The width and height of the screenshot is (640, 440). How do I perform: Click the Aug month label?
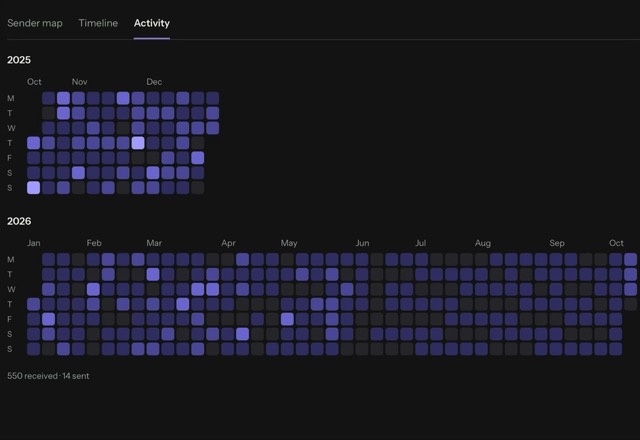483,243
